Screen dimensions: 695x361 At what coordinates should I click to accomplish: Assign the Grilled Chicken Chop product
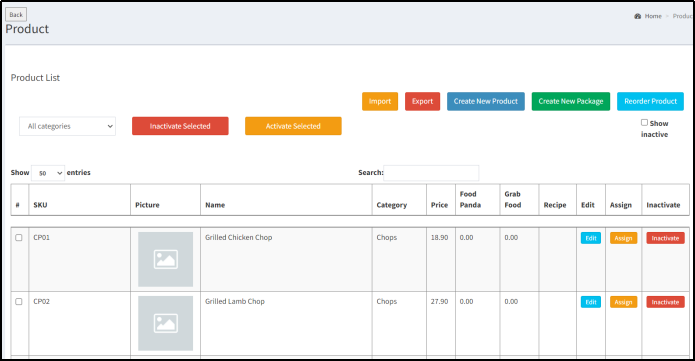(x=624, y=238)
